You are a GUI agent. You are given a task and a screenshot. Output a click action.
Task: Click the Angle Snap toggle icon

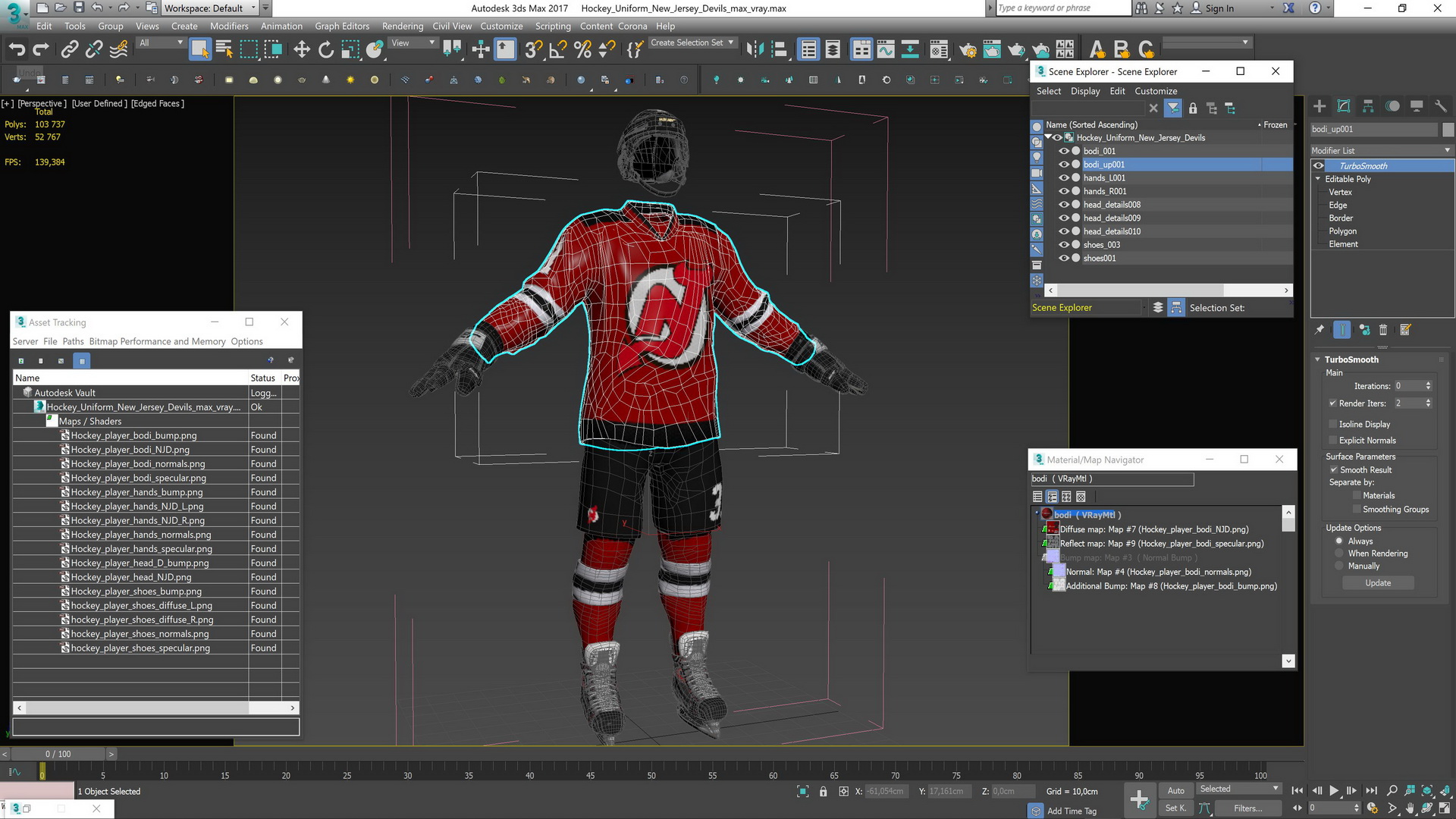[558, 50]
